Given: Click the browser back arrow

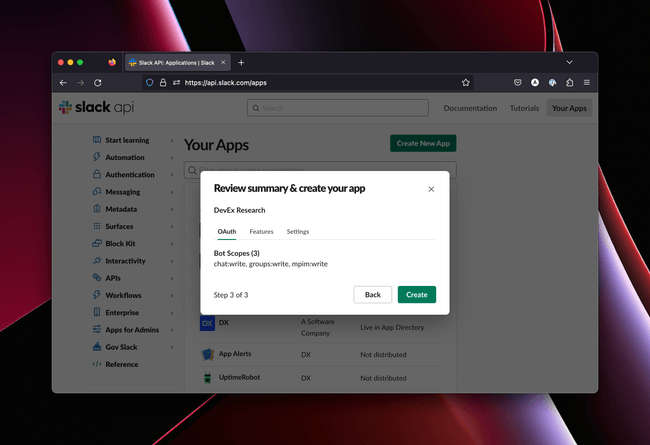Looking at the screenshot, I should pyautogui.click(x=63, y=83).
